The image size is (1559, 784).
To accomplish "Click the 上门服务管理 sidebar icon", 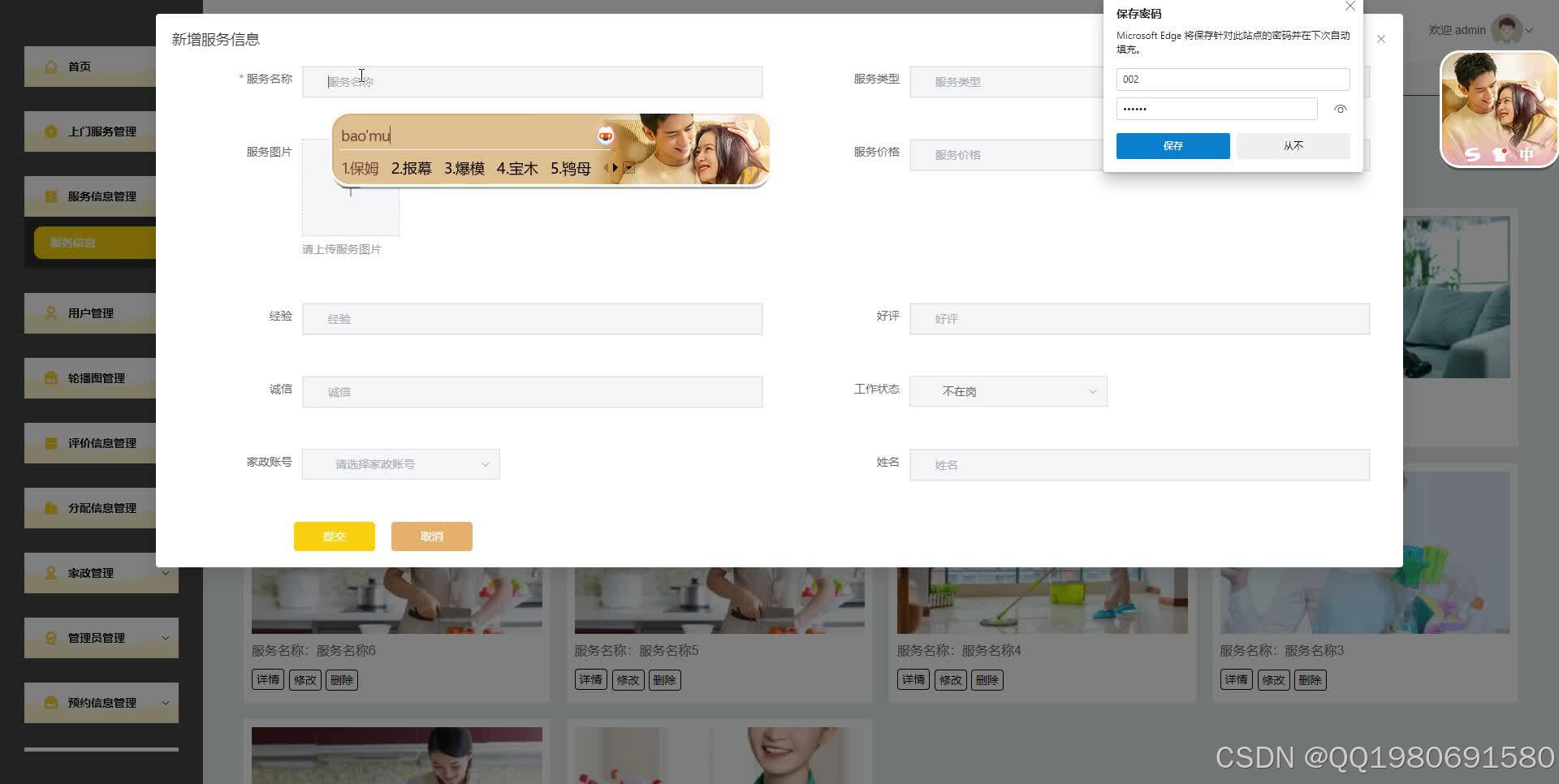I will pos(51,131).
